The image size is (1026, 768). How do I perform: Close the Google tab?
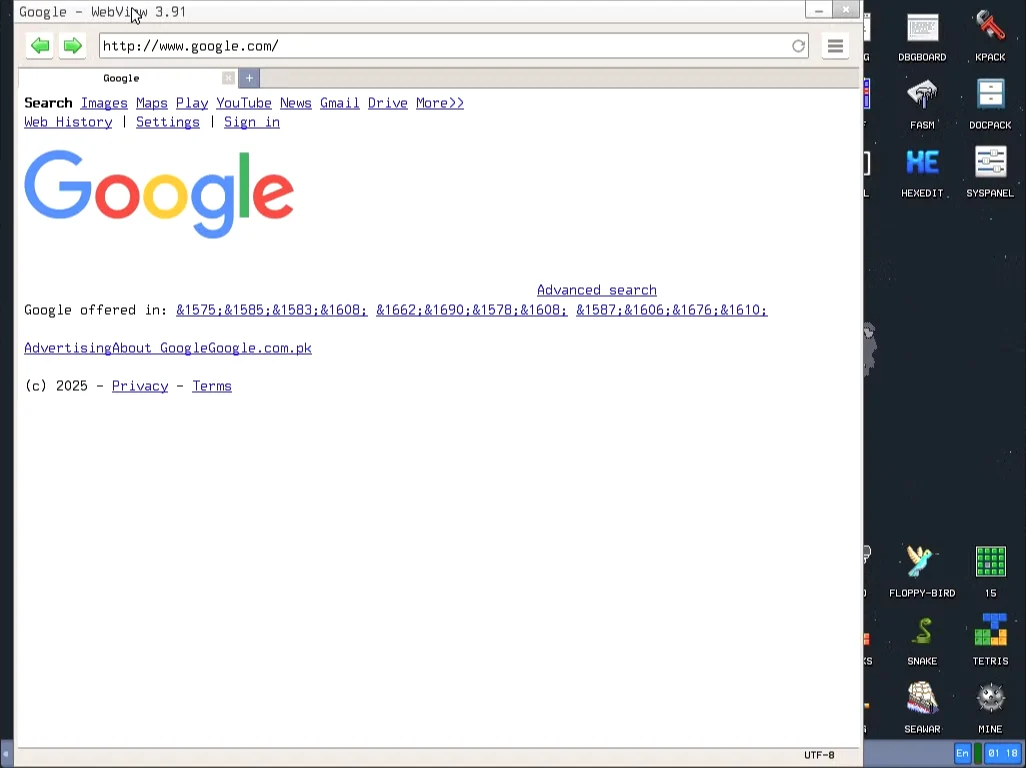click(228, 78)
